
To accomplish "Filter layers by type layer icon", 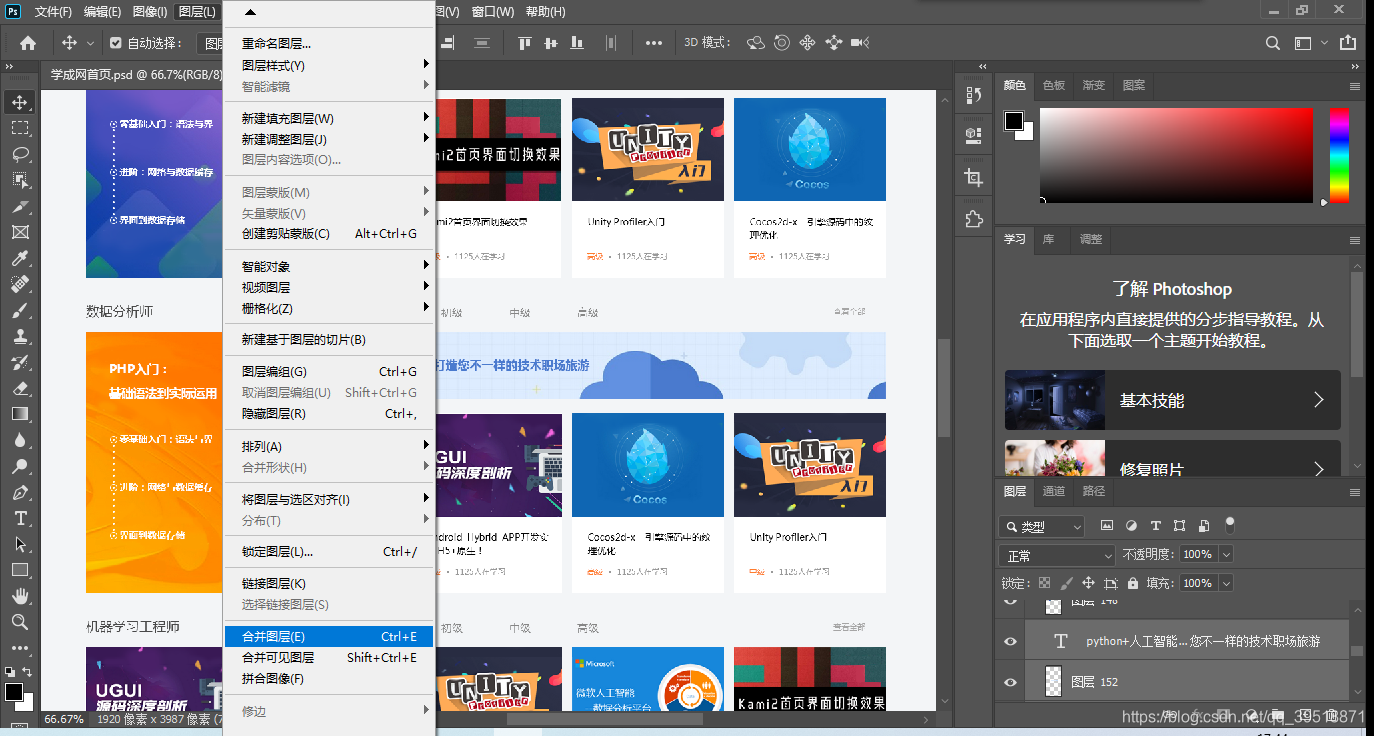I will point(1156,525).
